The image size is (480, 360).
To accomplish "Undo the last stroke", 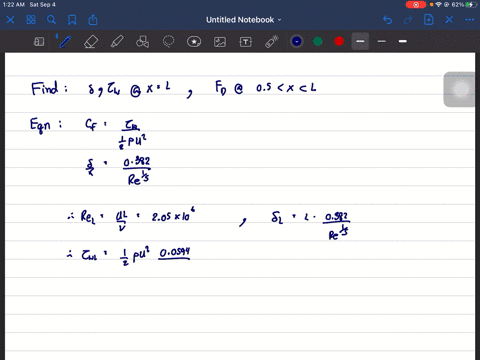I will (x=387, y=20).
